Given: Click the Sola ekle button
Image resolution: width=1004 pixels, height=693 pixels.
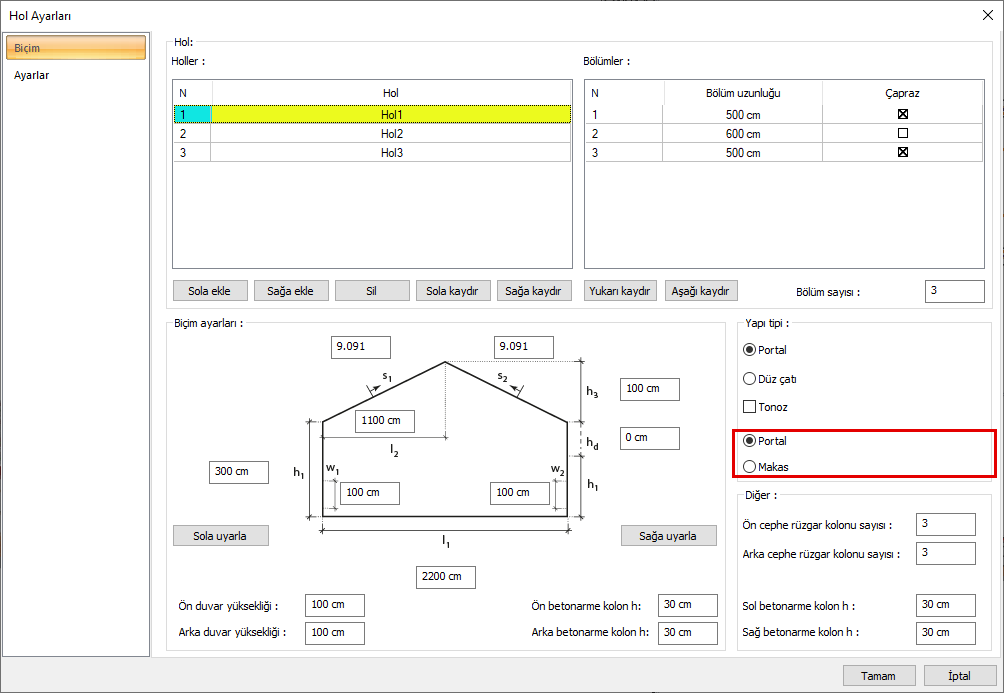Looking at the screenshot, I should coord(209,291).
